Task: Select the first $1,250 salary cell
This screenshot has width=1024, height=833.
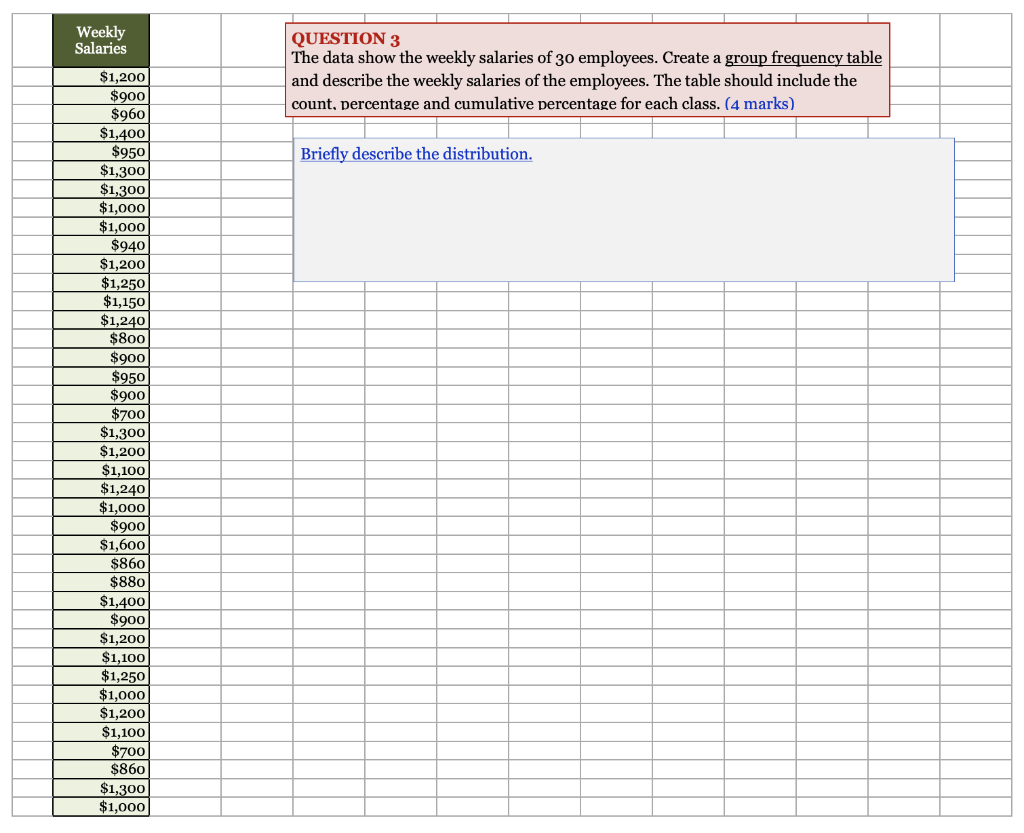Action: pos(100,283)
